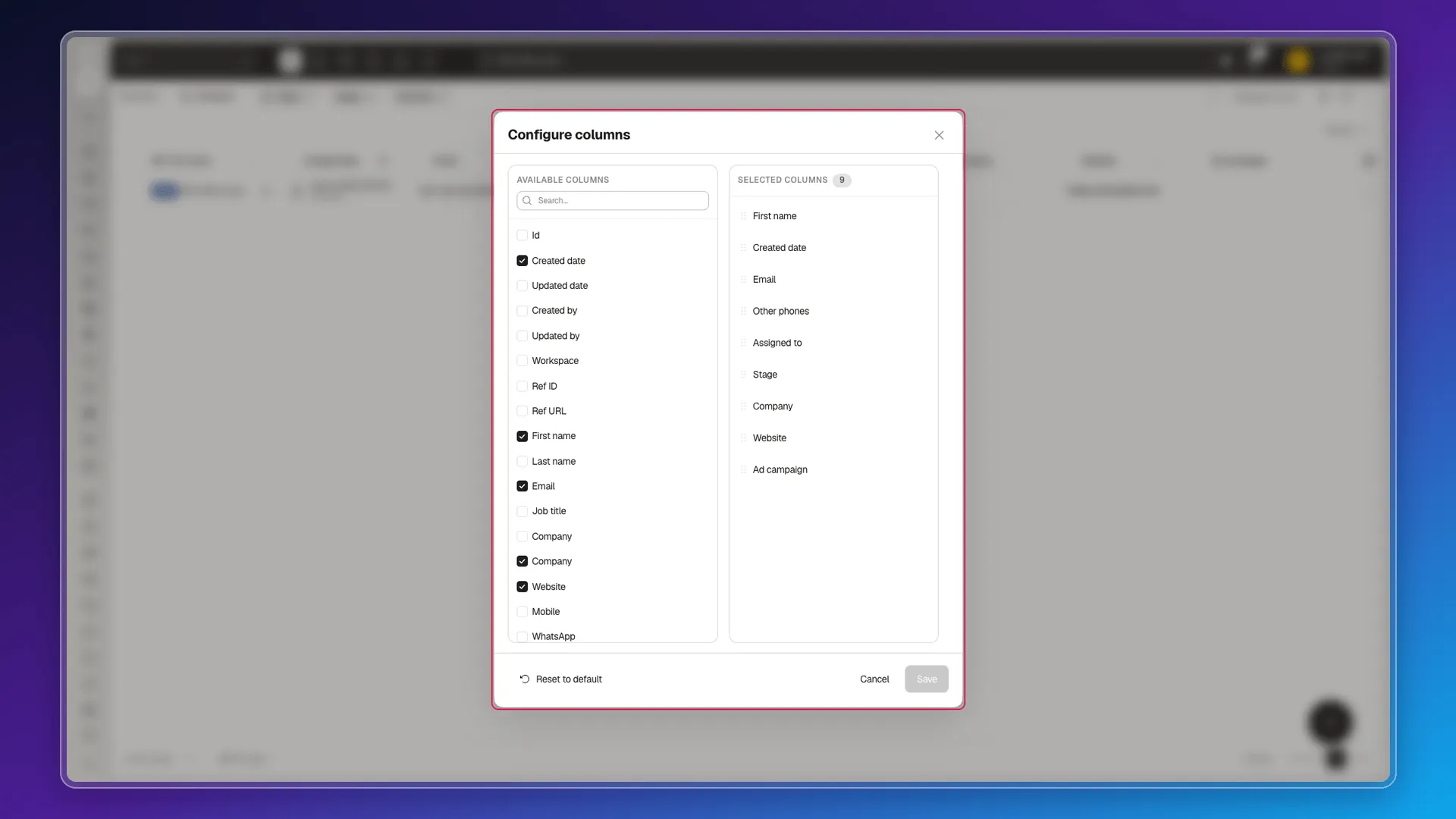Grab the drag handle beside First name in Selected columns

point(743,216)
